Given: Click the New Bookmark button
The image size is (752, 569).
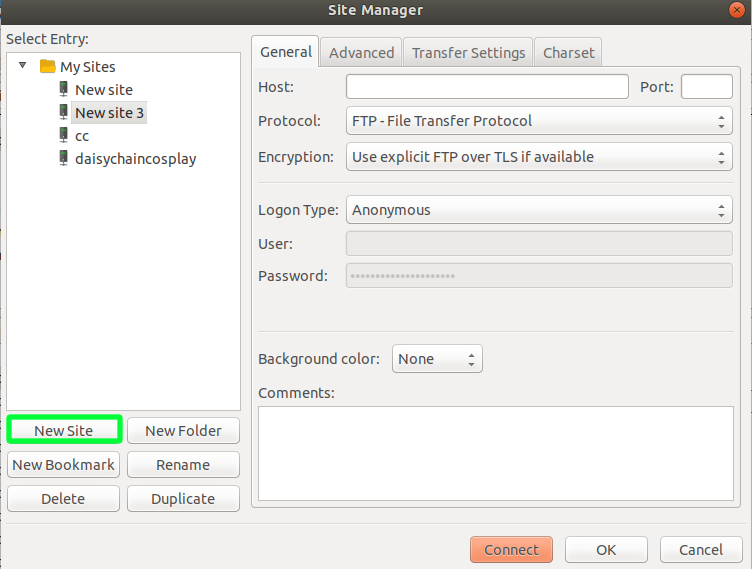Looking at the screenshot, I should click(x=64, y=464).
